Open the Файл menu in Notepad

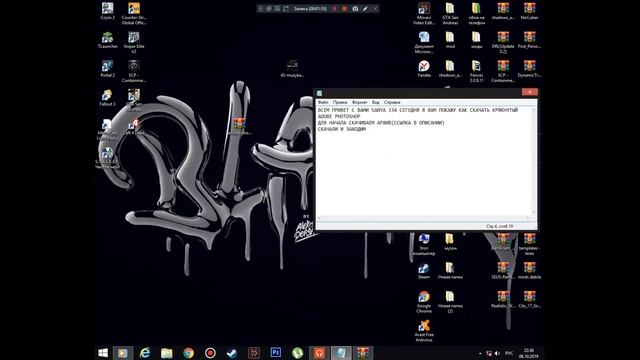pos(323,102)
